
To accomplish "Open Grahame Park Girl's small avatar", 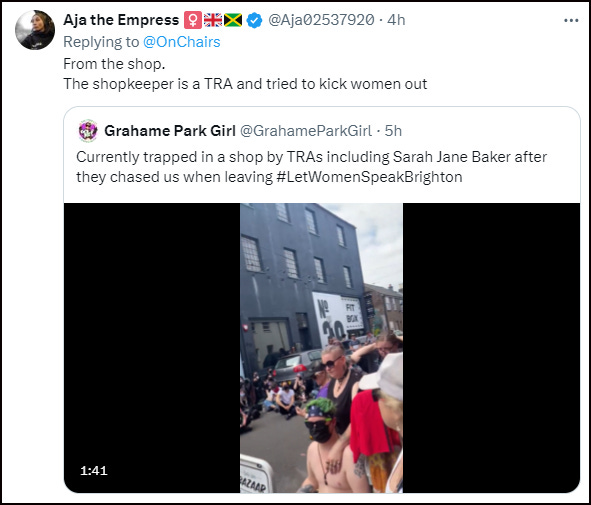I will pyautogui.click(x=88, y=131).
